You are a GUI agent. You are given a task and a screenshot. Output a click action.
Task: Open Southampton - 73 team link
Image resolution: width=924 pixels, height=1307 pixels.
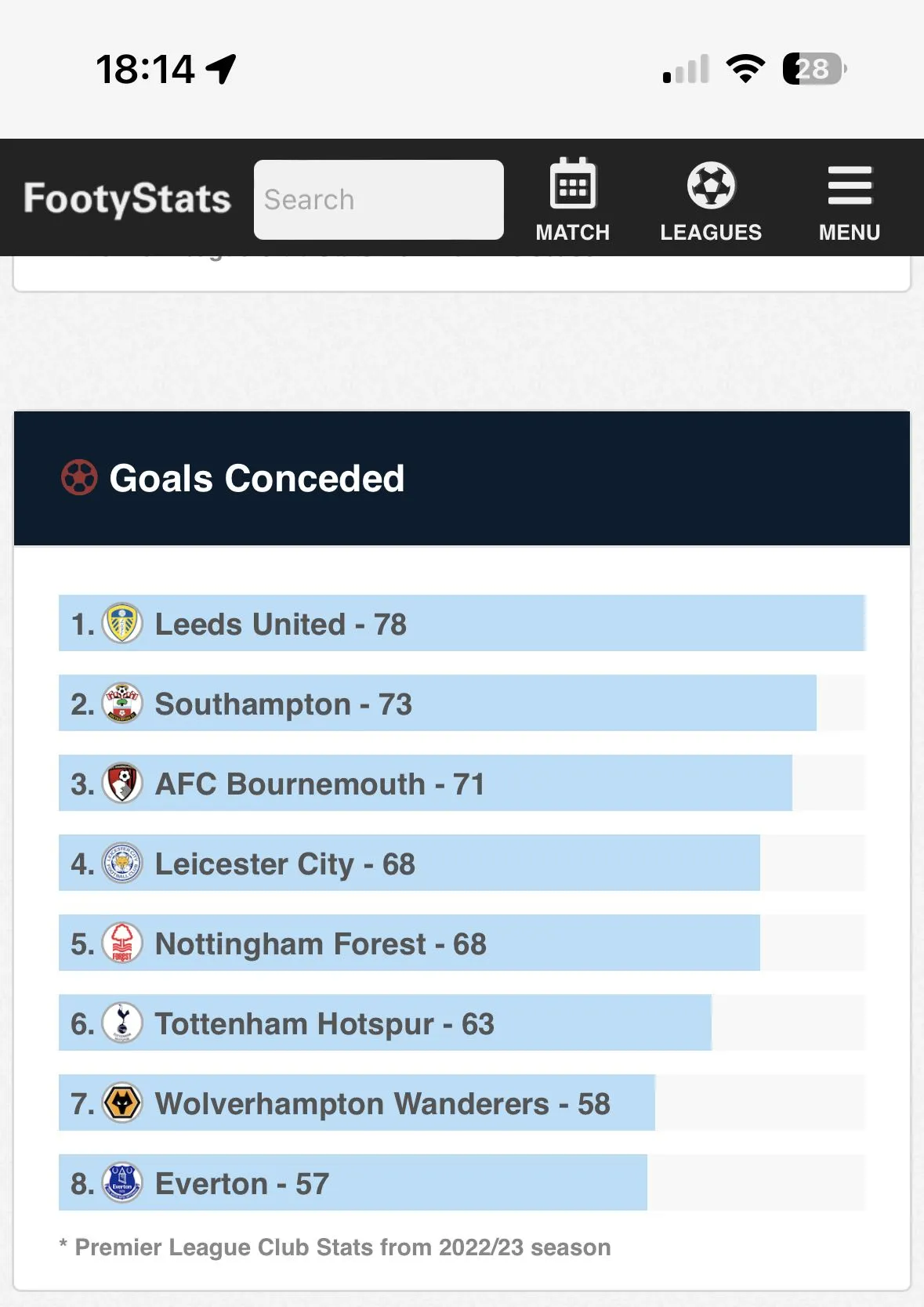pos(283,704)
